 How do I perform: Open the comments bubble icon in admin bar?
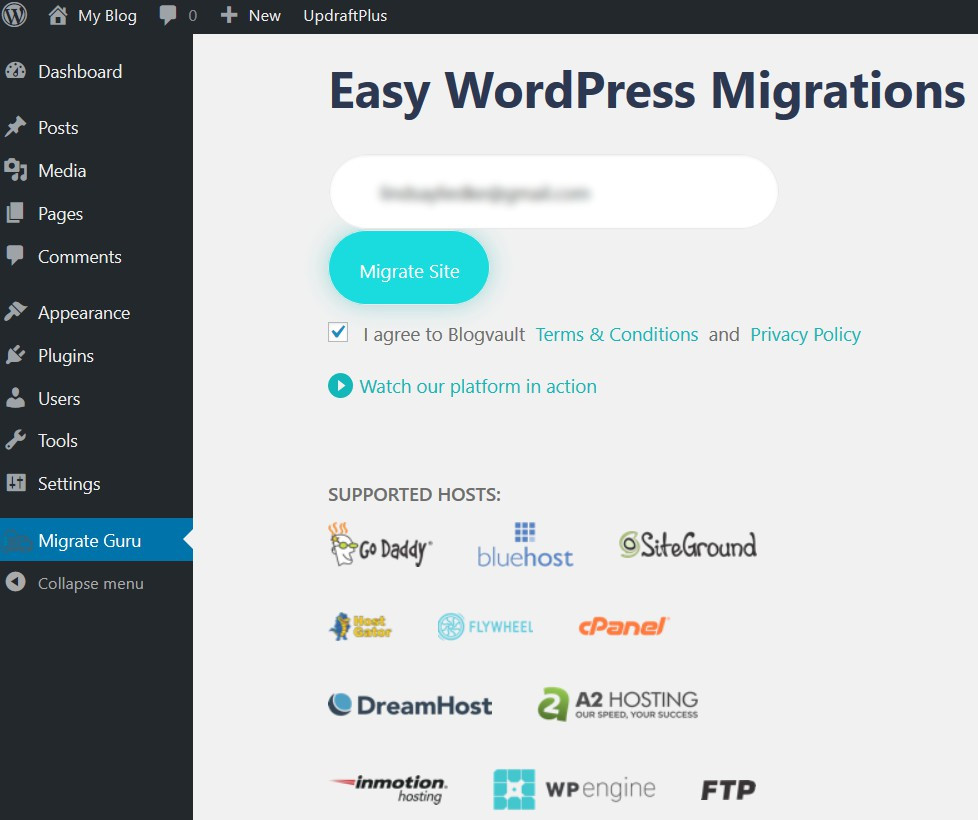pyautogui.click(x=168, y=15)
